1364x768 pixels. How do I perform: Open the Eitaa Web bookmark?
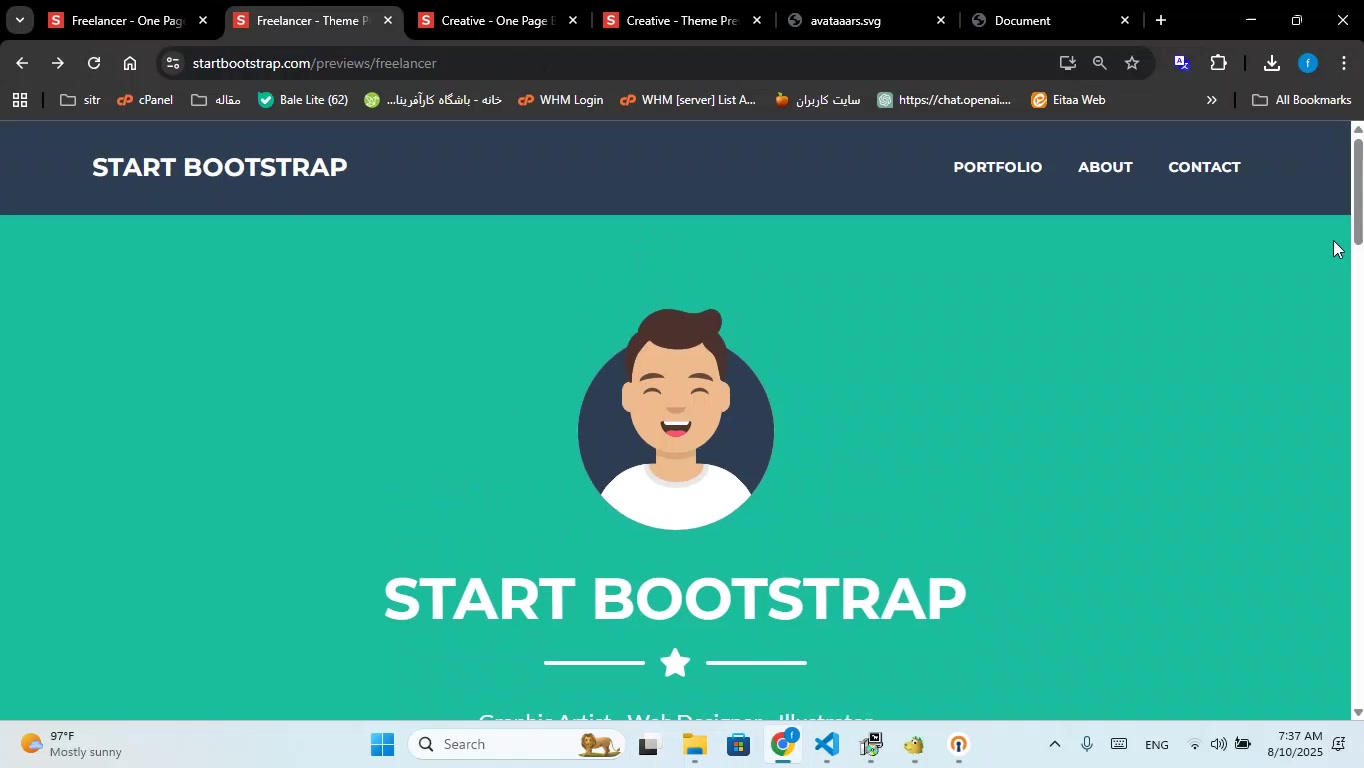pos(1068,100)
